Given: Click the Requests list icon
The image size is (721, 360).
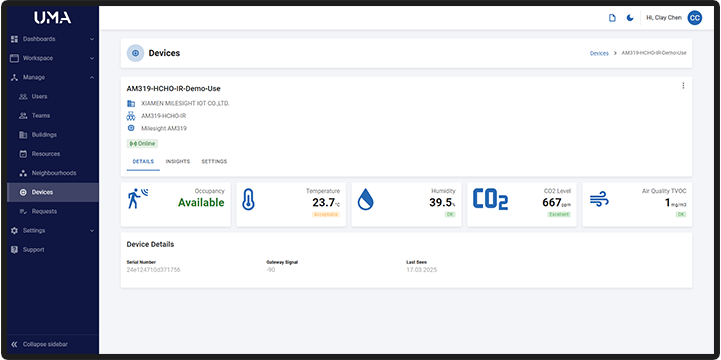Looking at the screenshot, I should pyautogui.click(x=23, y=211).
